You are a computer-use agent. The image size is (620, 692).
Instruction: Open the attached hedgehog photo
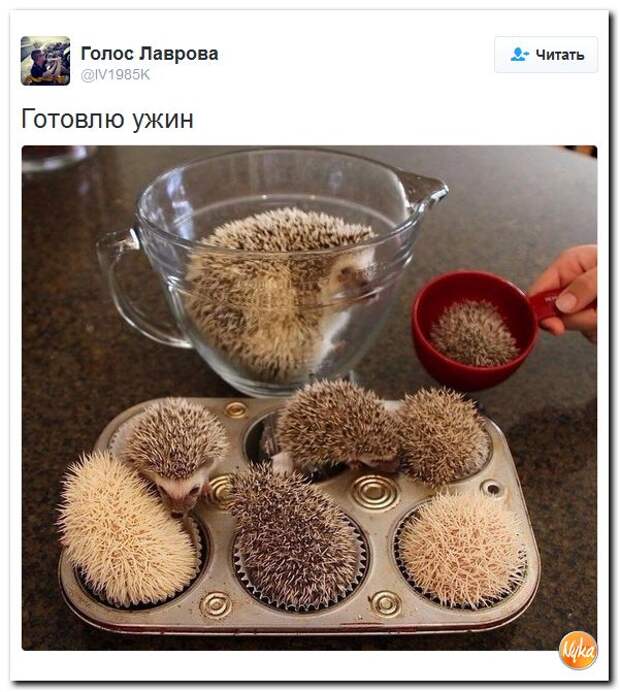309,398
